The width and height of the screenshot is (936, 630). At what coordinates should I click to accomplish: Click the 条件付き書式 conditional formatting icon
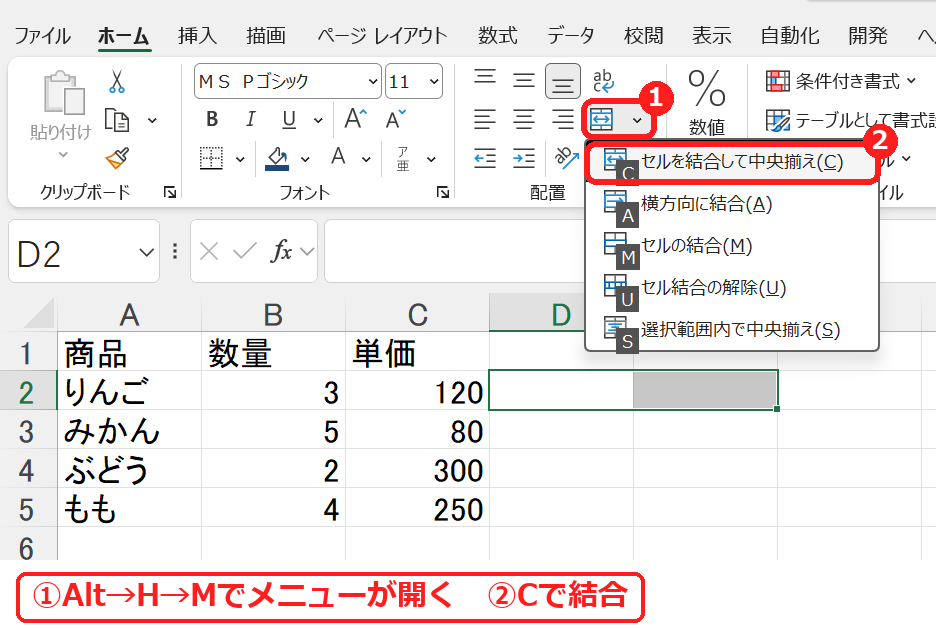pyautogui.click(x=778, y=81)
